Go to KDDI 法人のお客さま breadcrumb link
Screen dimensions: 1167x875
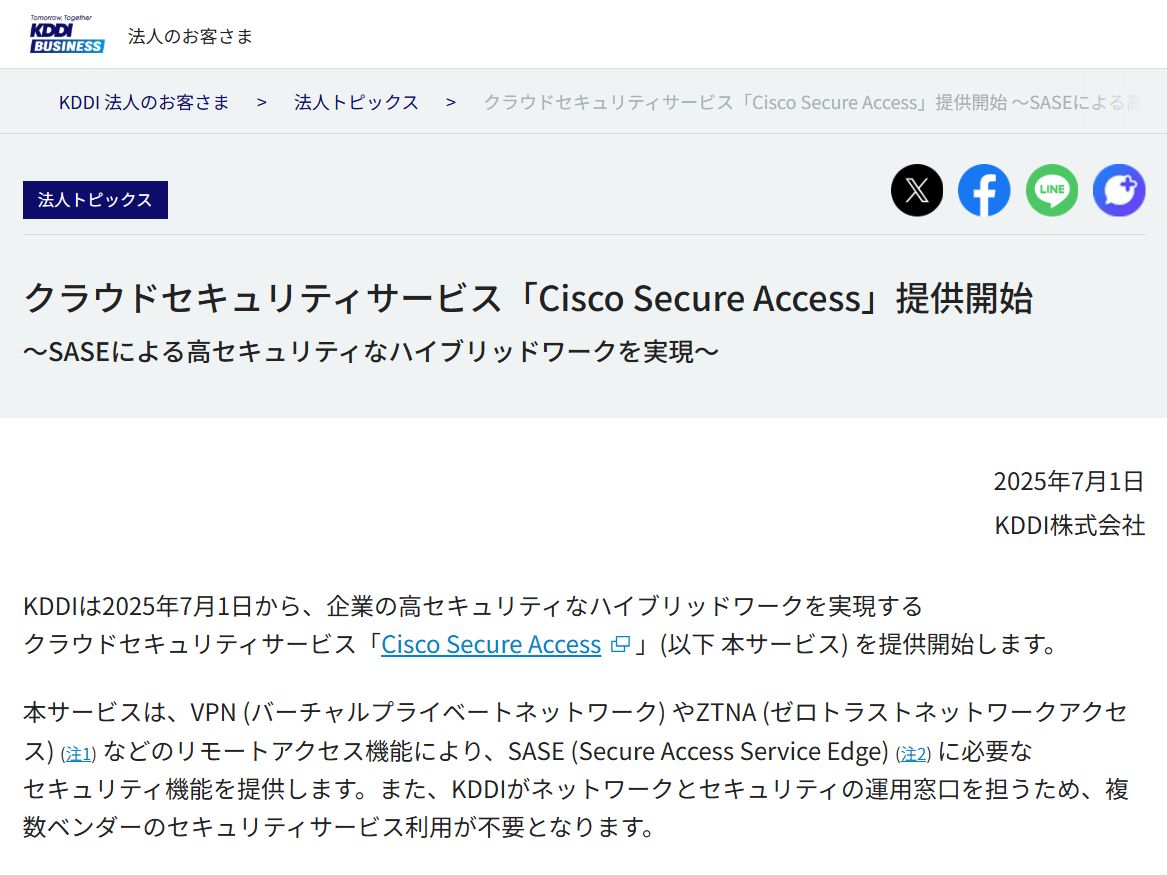(x=144, y=101)
